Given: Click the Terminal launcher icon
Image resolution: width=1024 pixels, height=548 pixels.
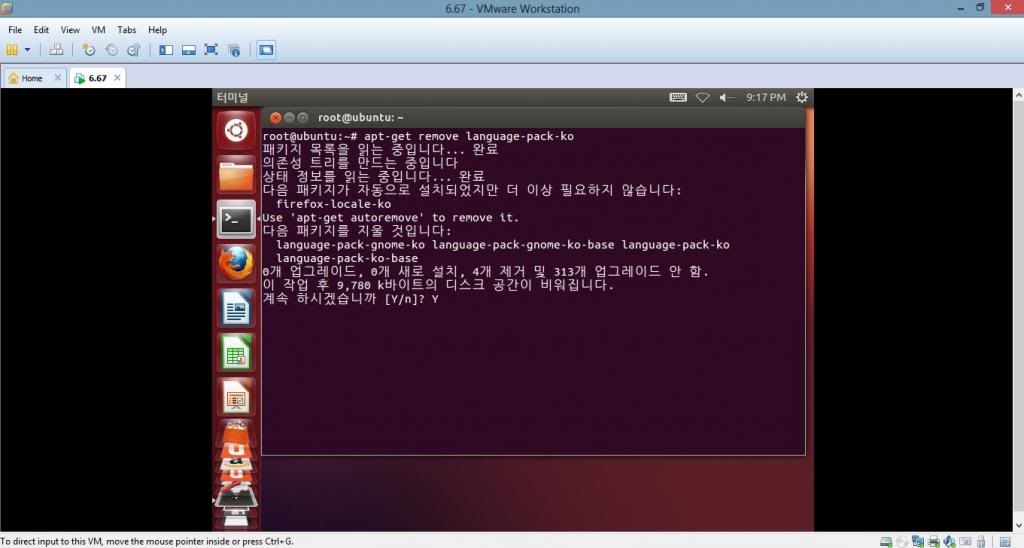Looking at the screenshot, I should pyautogui.click(x=236, y=219).
